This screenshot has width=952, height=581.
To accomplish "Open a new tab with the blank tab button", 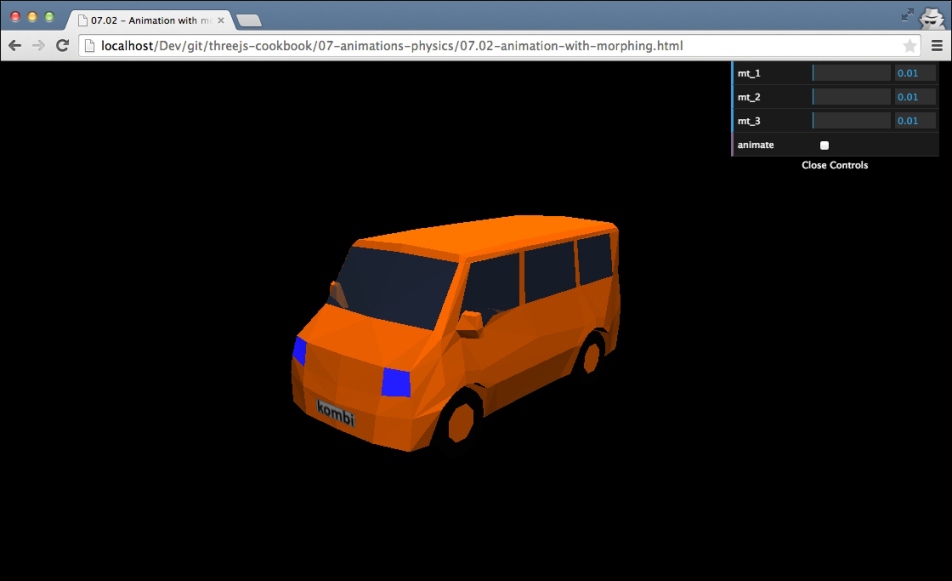I will [249, 21].
